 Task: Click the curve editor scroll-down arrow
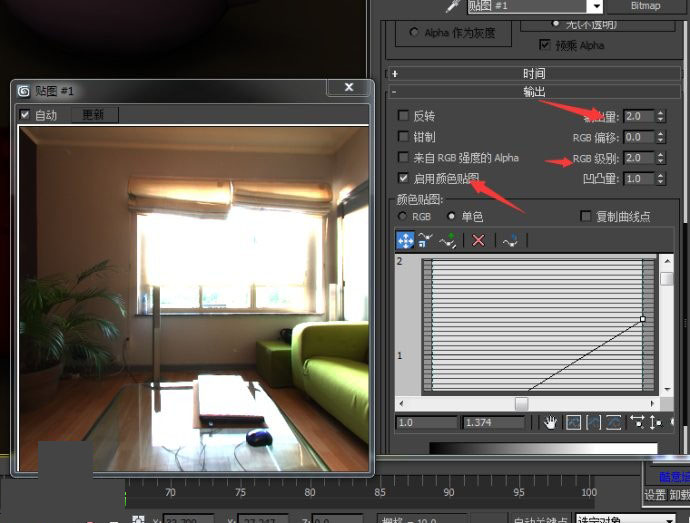667,389
